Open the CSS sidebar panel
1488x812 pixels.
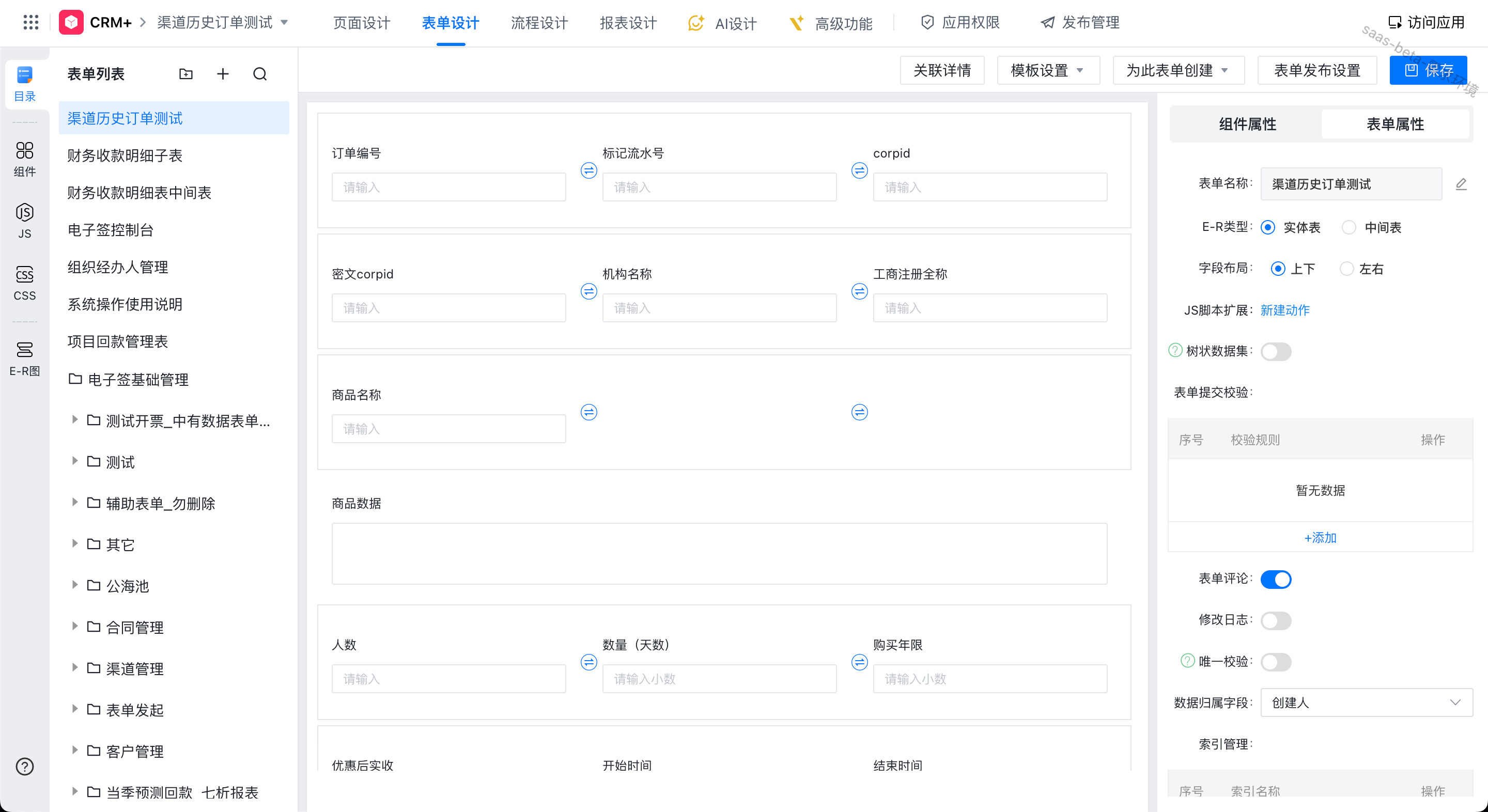tap(24, 283)
